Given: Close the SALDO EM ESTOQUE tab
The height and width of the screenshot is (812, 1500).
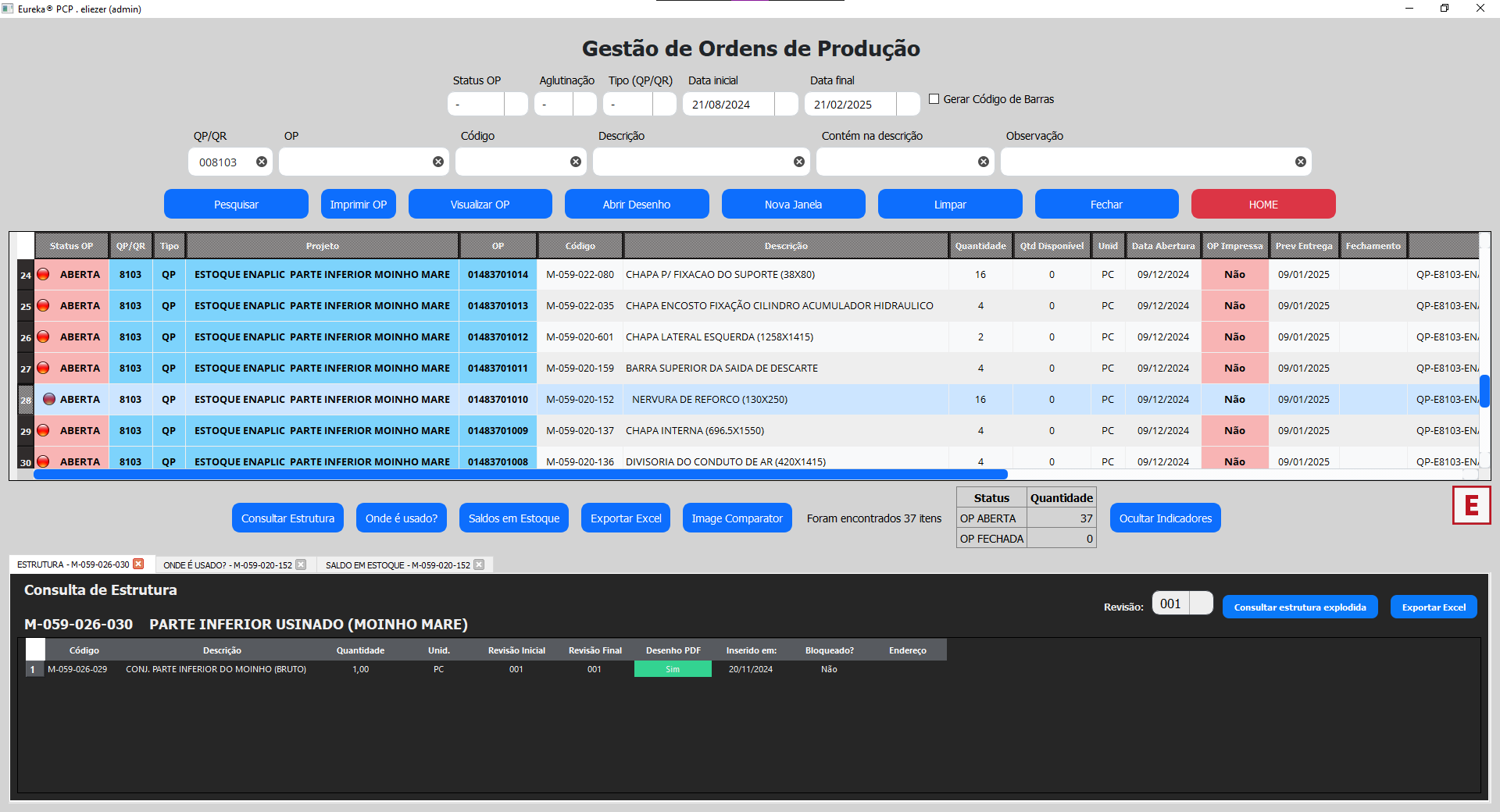Looking at the screenshot, I should [x=479, y=564].
